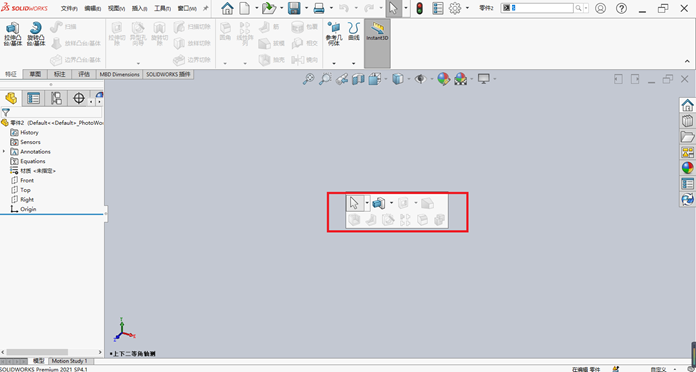
Task: Click Zoom to Area magnifier icon
Action: pyautogui.click(x=325, y=79)
